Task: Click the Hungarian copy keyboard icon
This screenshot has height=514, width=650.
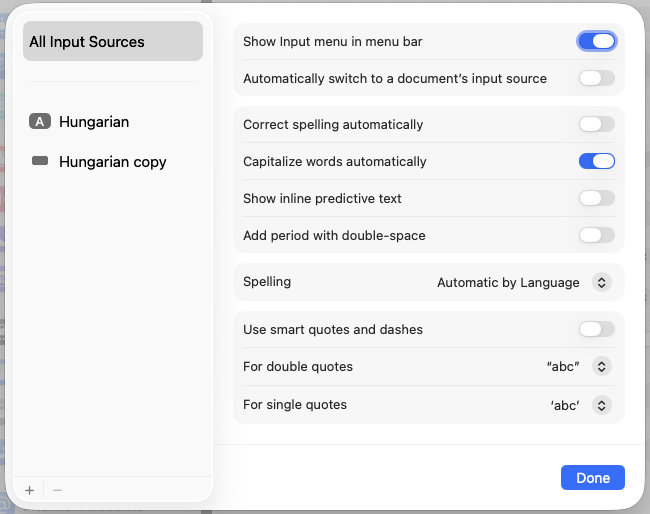Action: coord(39,161)
